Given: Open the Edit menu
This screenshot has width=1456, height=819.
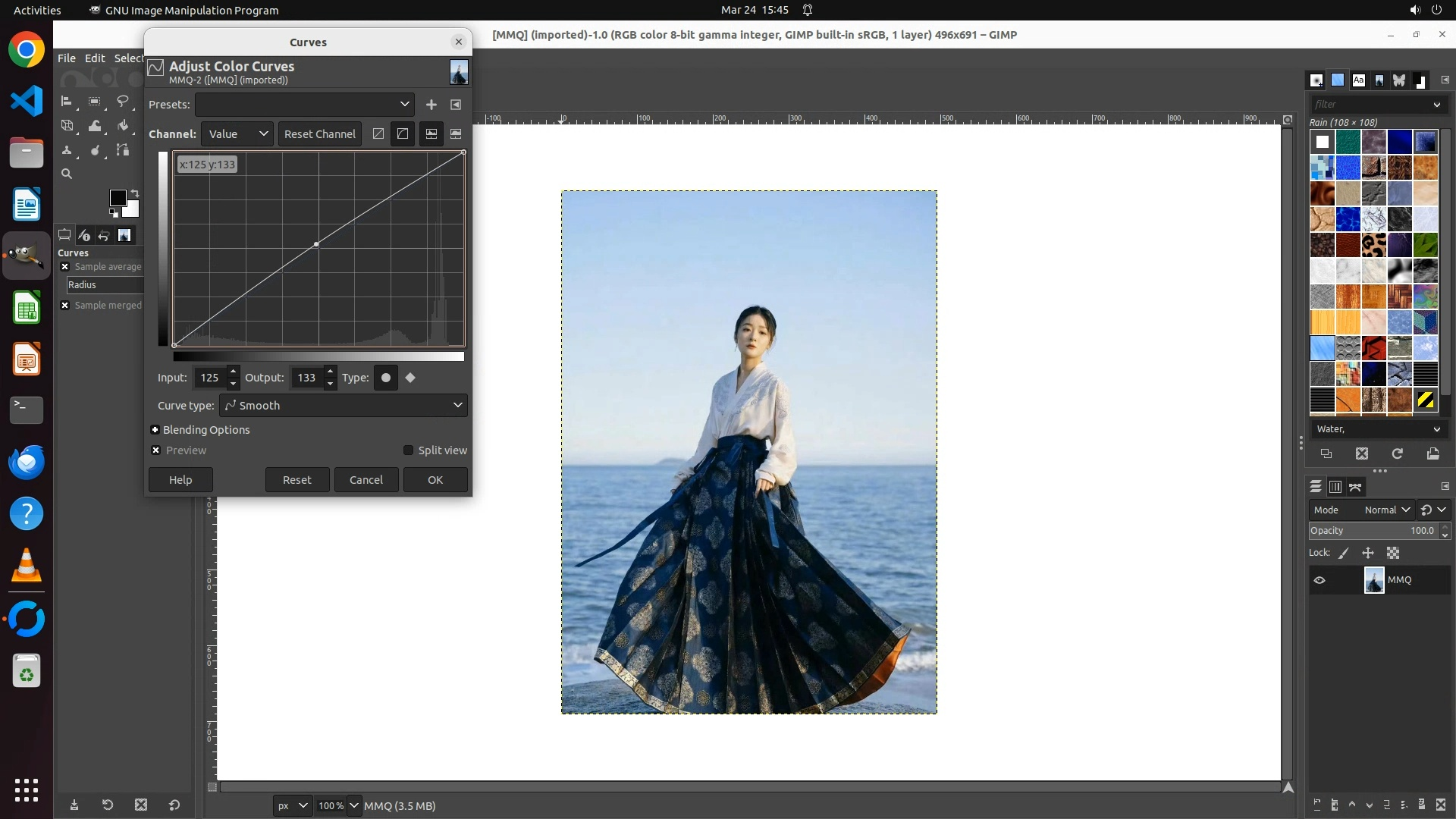Looking at the screenshot, I should click(95, 58).
